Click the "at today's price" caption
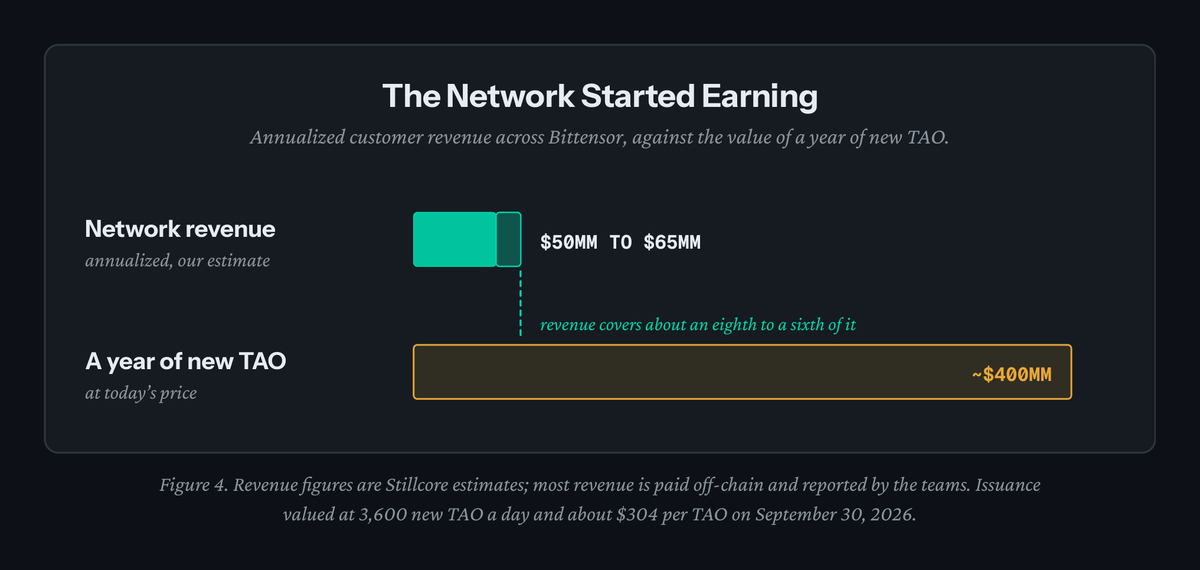1200x570 pixels. [141, 393]
